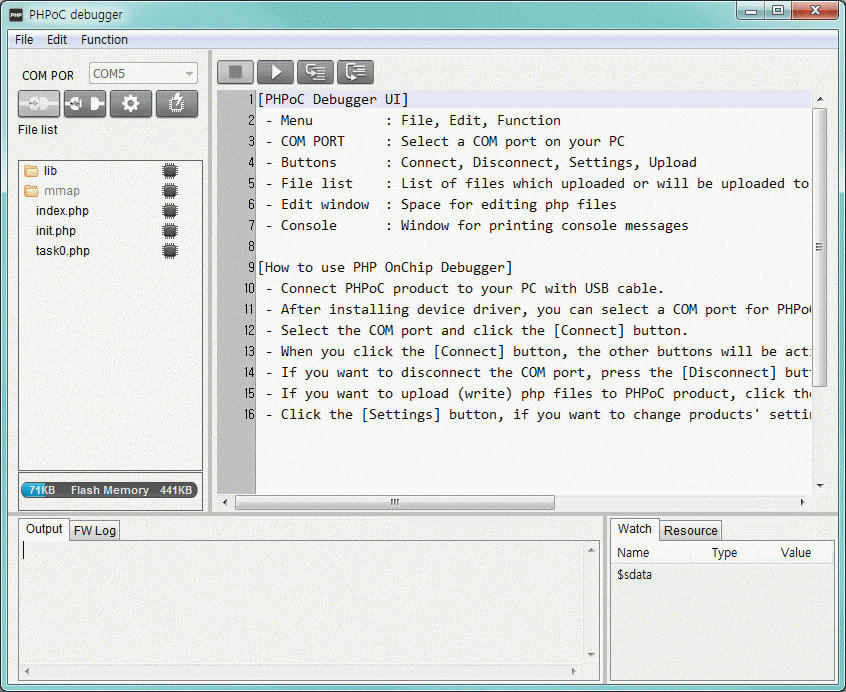Click the editor horizontal scrollbar thumb
Image resolution: width=846 pixels, height=692 pixels.
coord(395,502)
